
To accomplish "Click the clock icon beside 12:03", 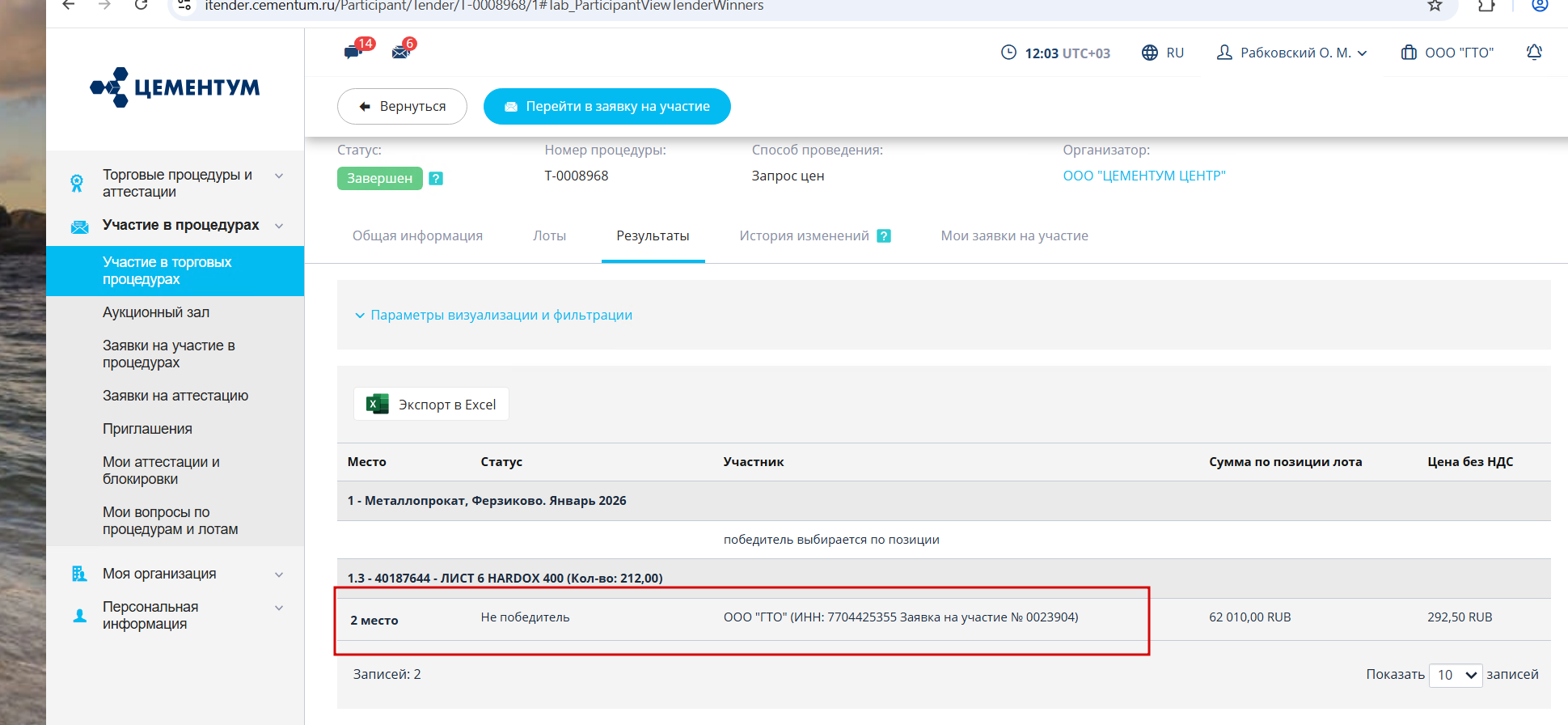I will tap(1008, 53).
